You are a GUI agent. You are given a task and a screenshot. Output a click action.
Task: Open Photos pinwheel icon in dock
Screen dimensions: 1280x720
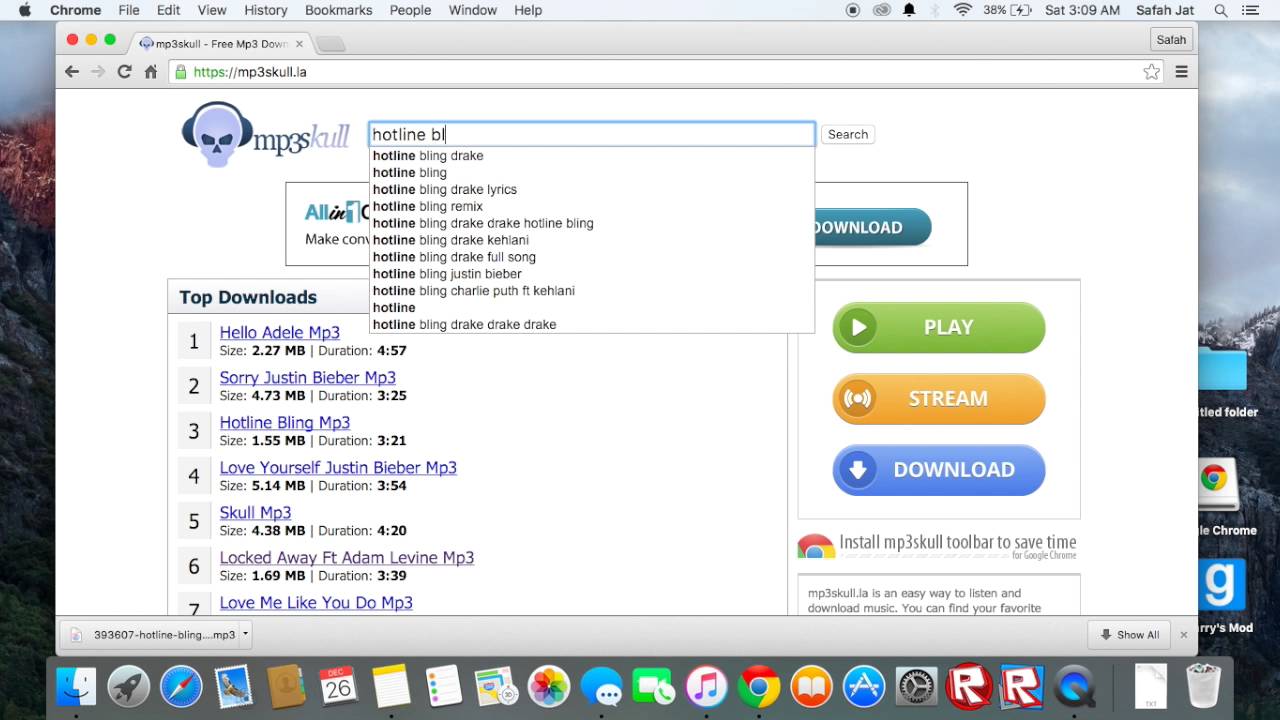coord(548,686)
